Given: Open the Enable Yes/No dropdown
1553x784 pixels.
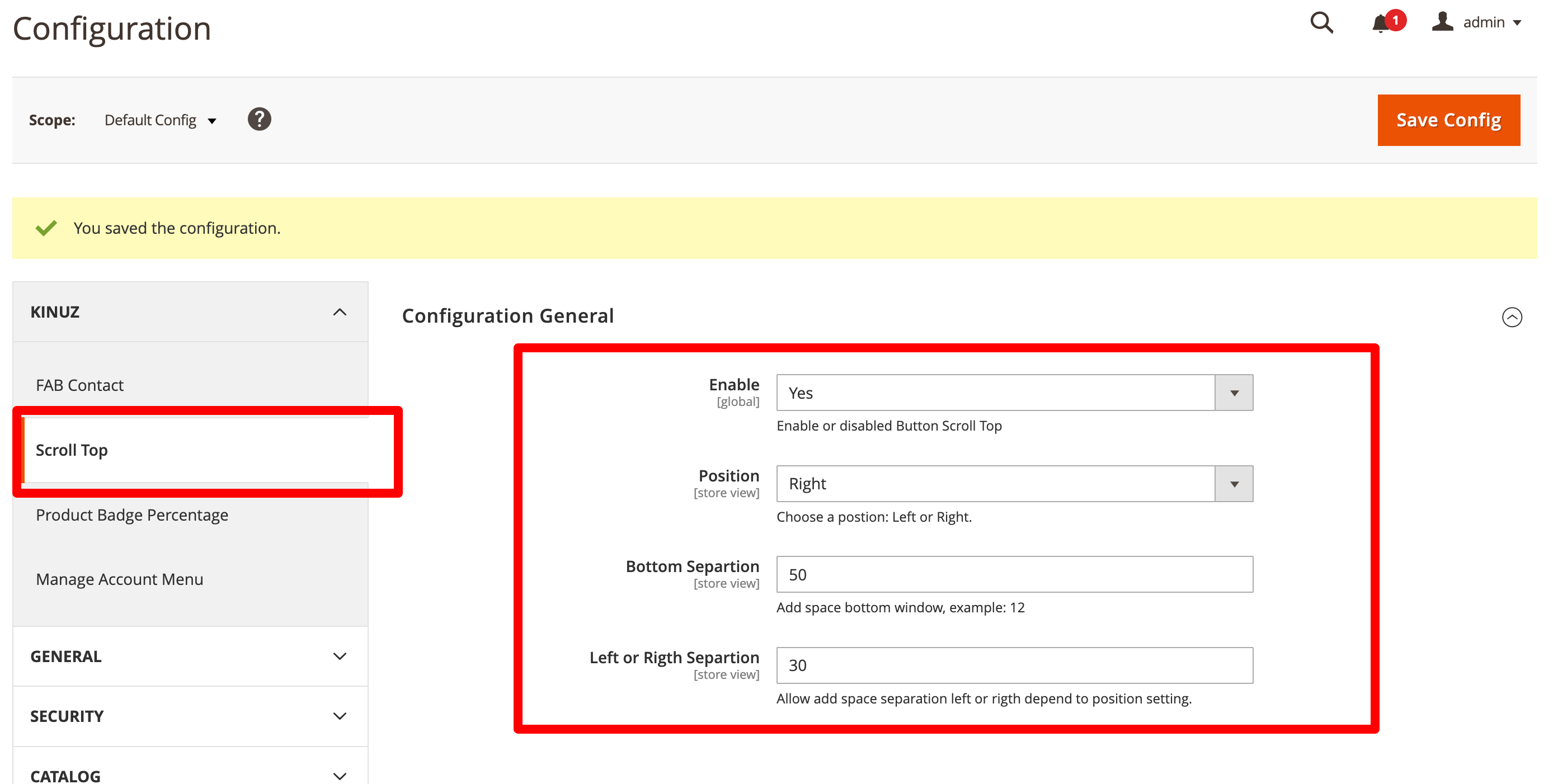Looking at the screenshot, I should coord(1014,393).
